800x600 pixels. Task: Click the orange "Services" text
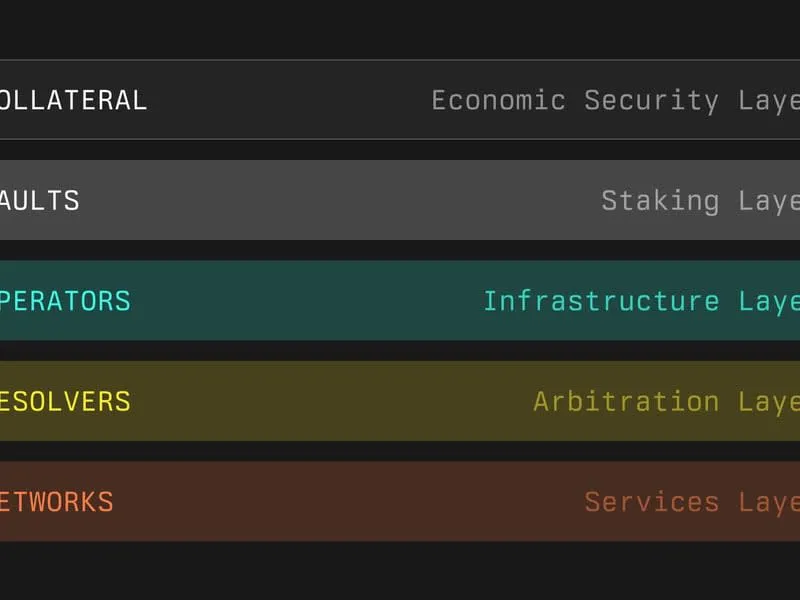tap(651, 501)
